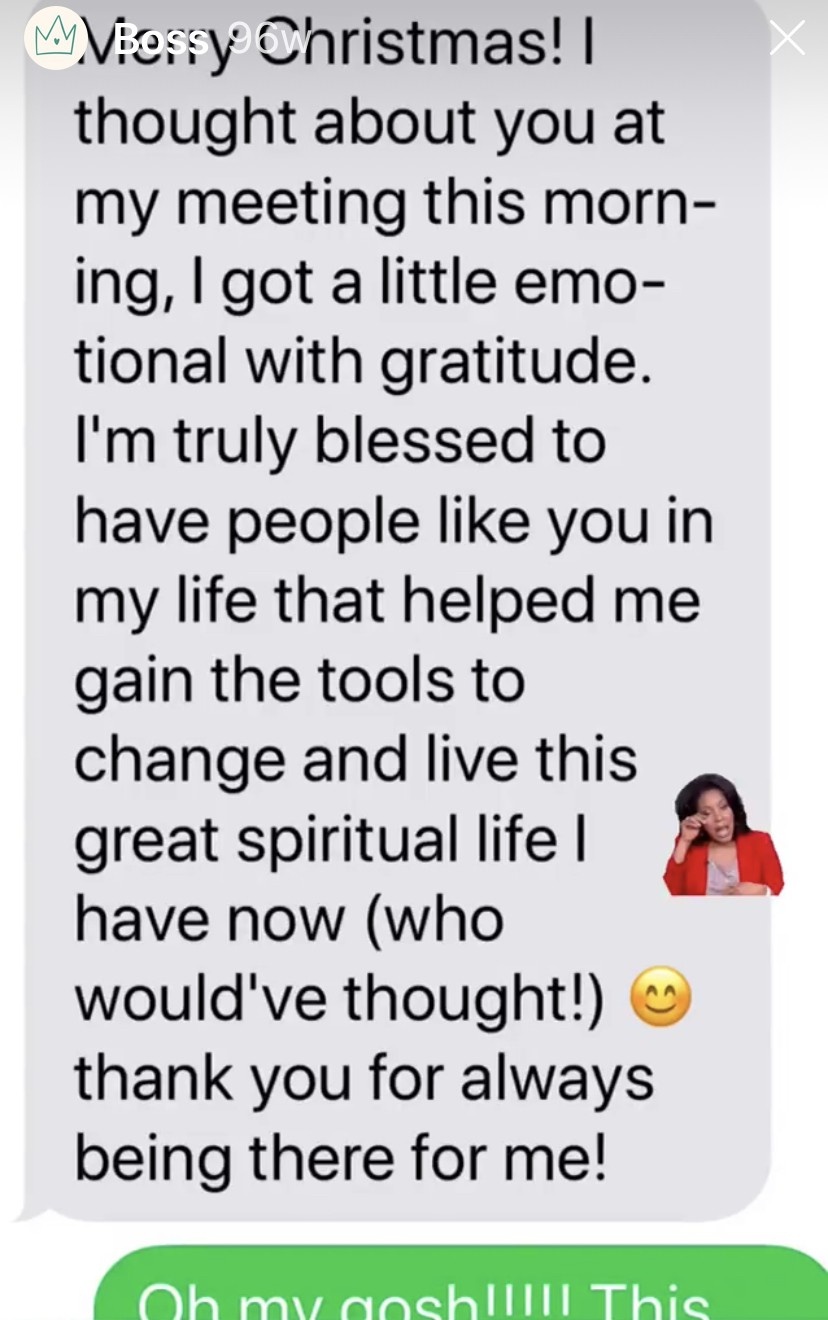This screenshot has height=1320, width=828.
Task: Tap the crying woman in red sticker
Action: 723,834
